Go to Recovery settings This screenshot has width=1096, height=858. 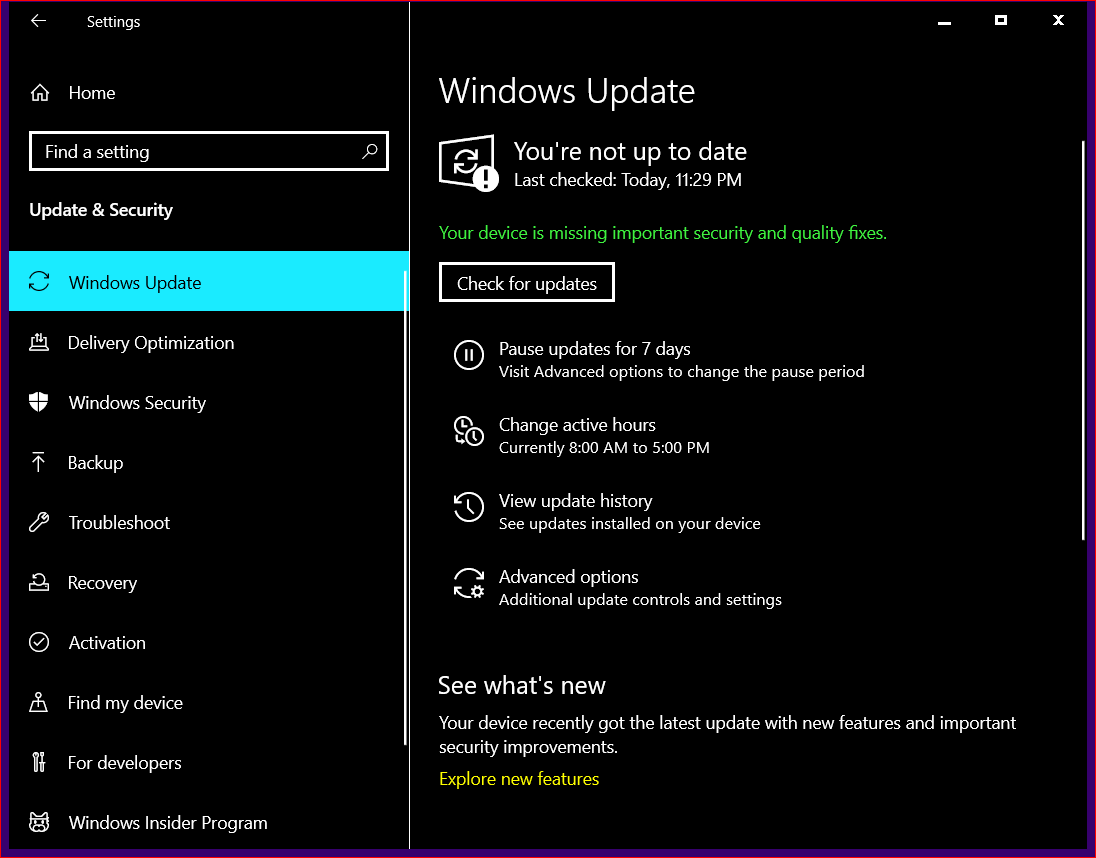(103, 582)
